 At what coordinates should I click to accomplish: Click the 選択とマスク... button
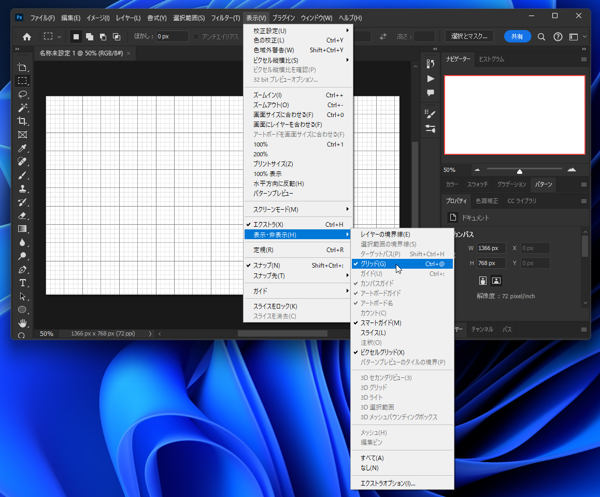469,36
